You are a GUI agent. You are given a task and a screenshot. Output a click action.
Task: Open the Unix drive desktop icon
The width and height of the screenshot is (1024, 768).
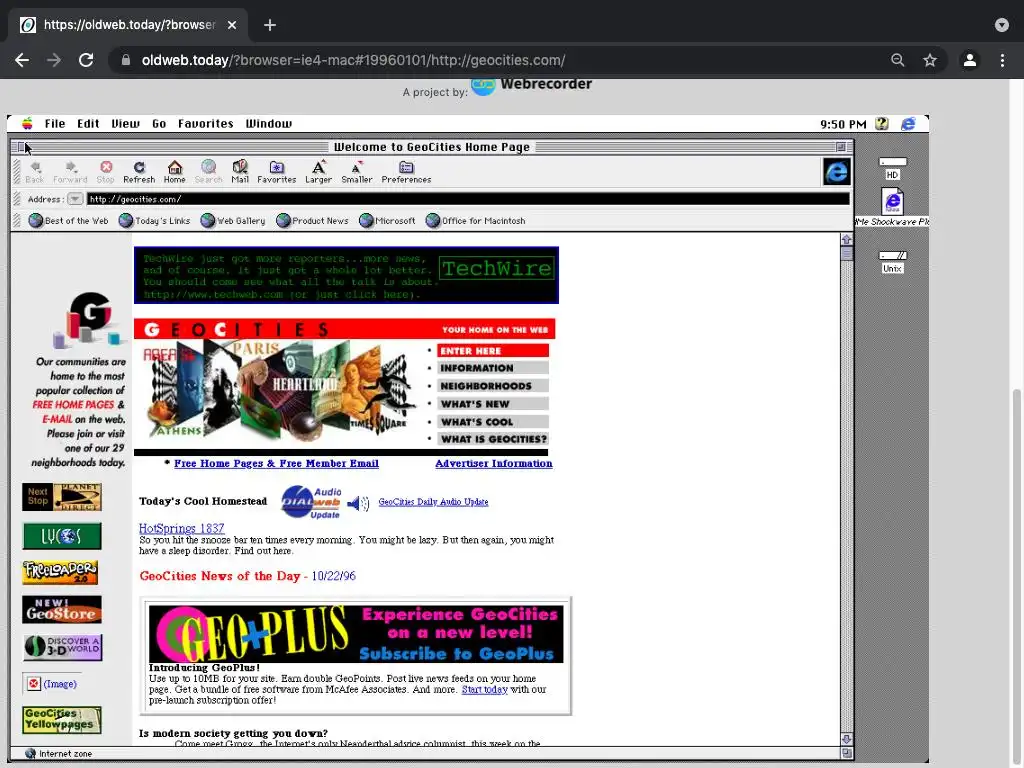[x=892, y=262]
